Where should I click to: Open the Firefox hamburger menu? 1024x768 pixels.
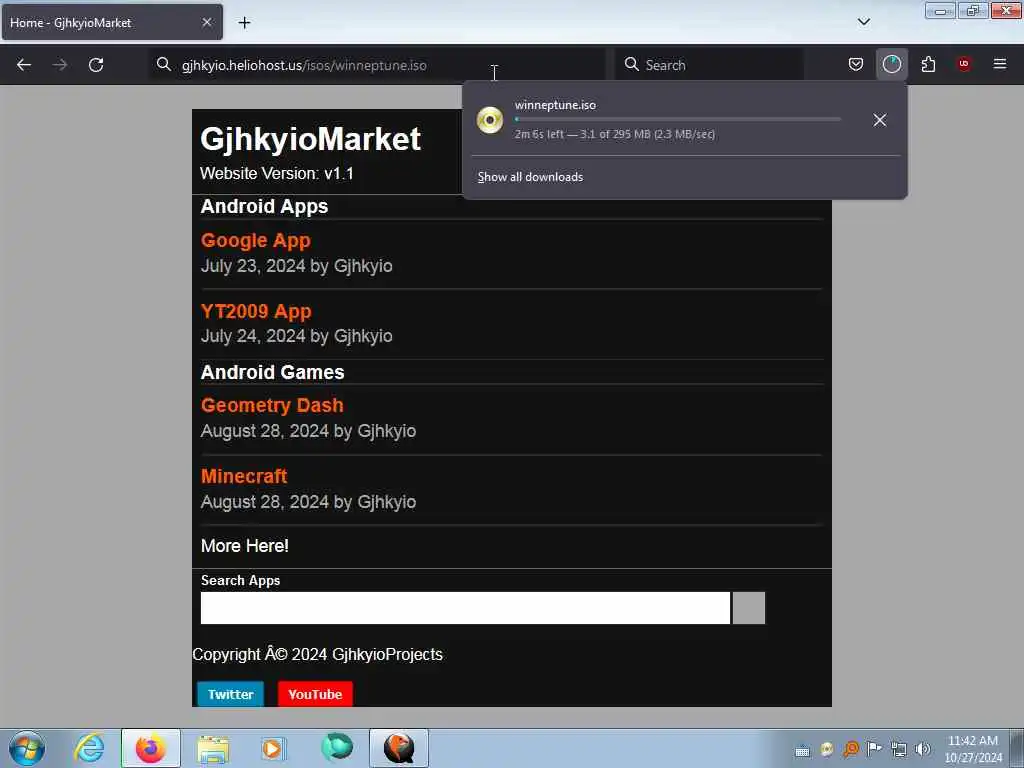point(1000,64)
